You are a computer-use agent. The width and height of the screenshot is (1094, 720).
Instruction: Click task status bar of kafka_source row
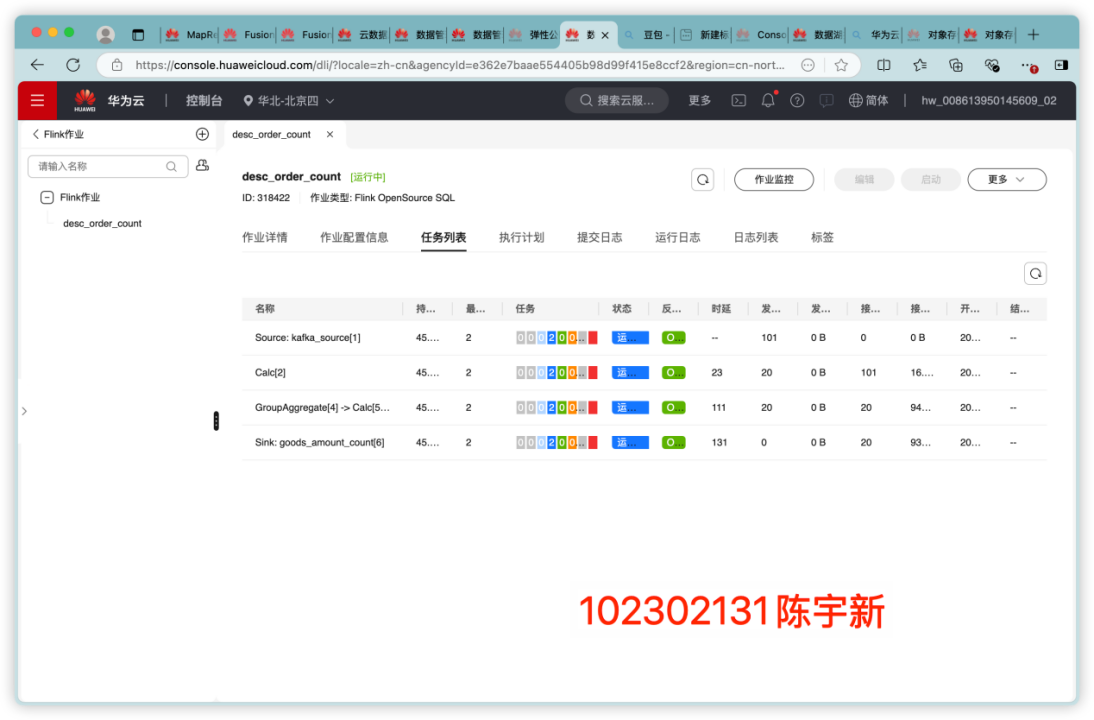pyautogui.click(x=557, y=338)
